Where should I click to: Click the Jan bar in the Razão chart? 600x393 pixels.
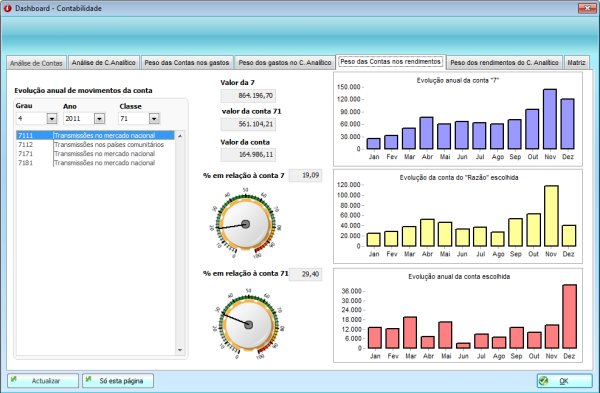373,240
